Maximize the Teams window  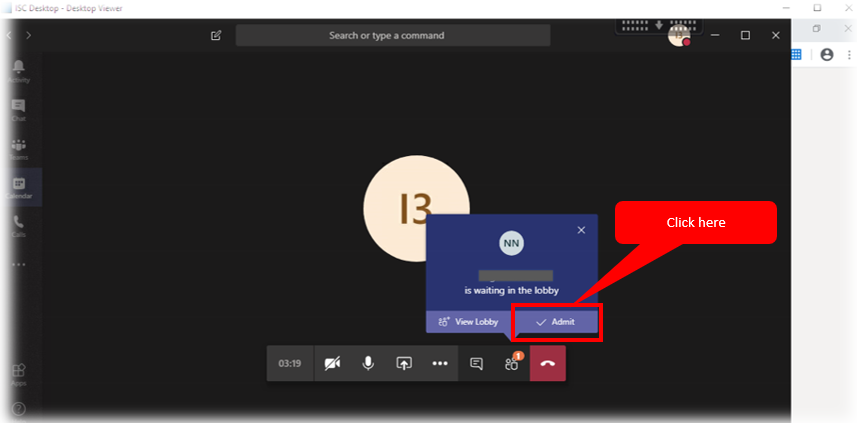pos(745,36)
